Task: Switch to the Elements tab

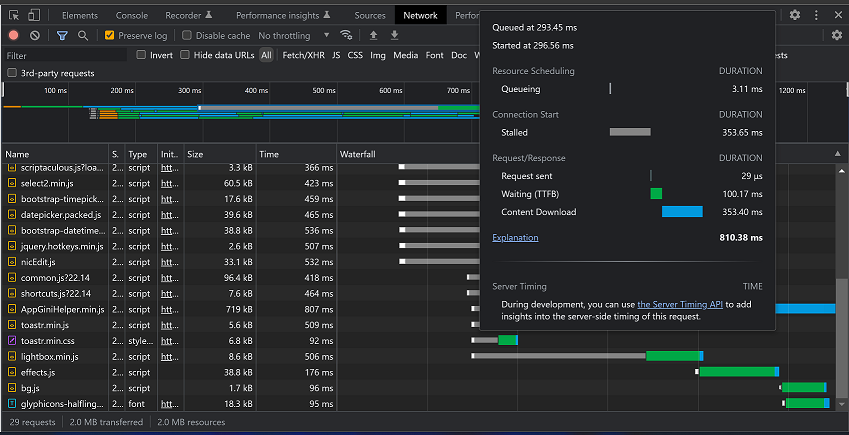Action: click(x=80, y=15)
